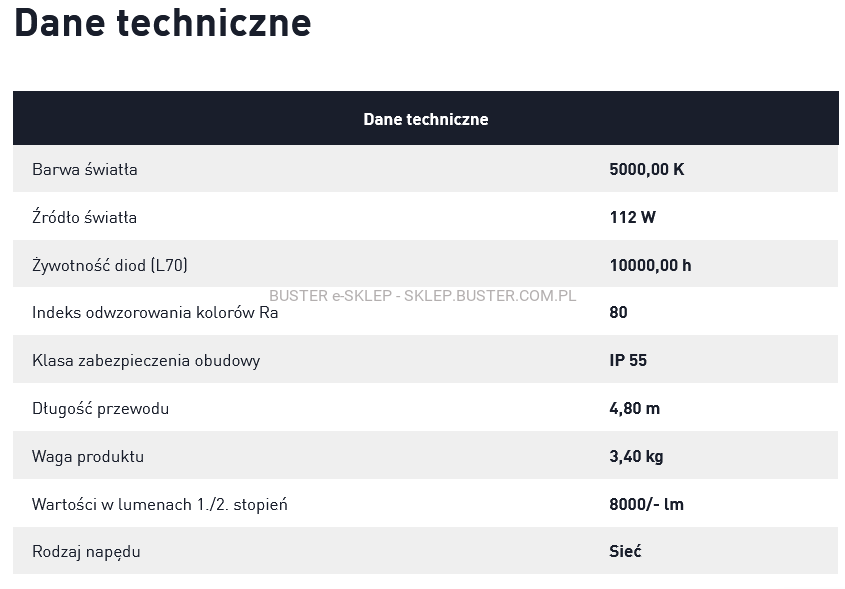Select the "Żywotność diod (L70)" label

tap(110, 265)
